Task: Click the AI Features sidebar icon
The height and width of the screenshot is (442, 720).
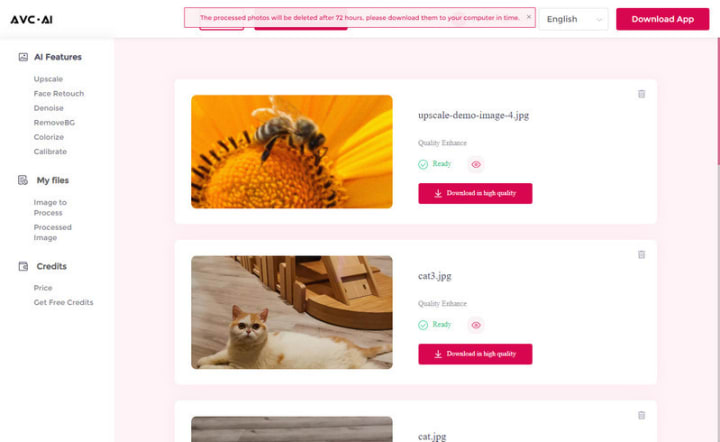Action: (23, 57)
